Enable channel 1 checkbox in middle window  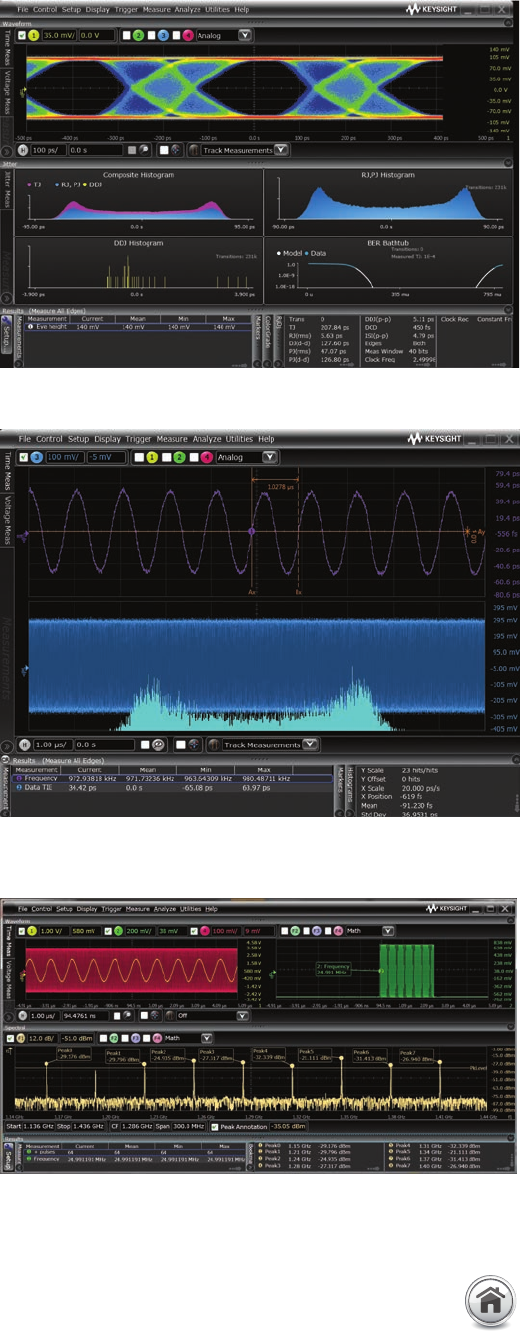tap(140, 457)
